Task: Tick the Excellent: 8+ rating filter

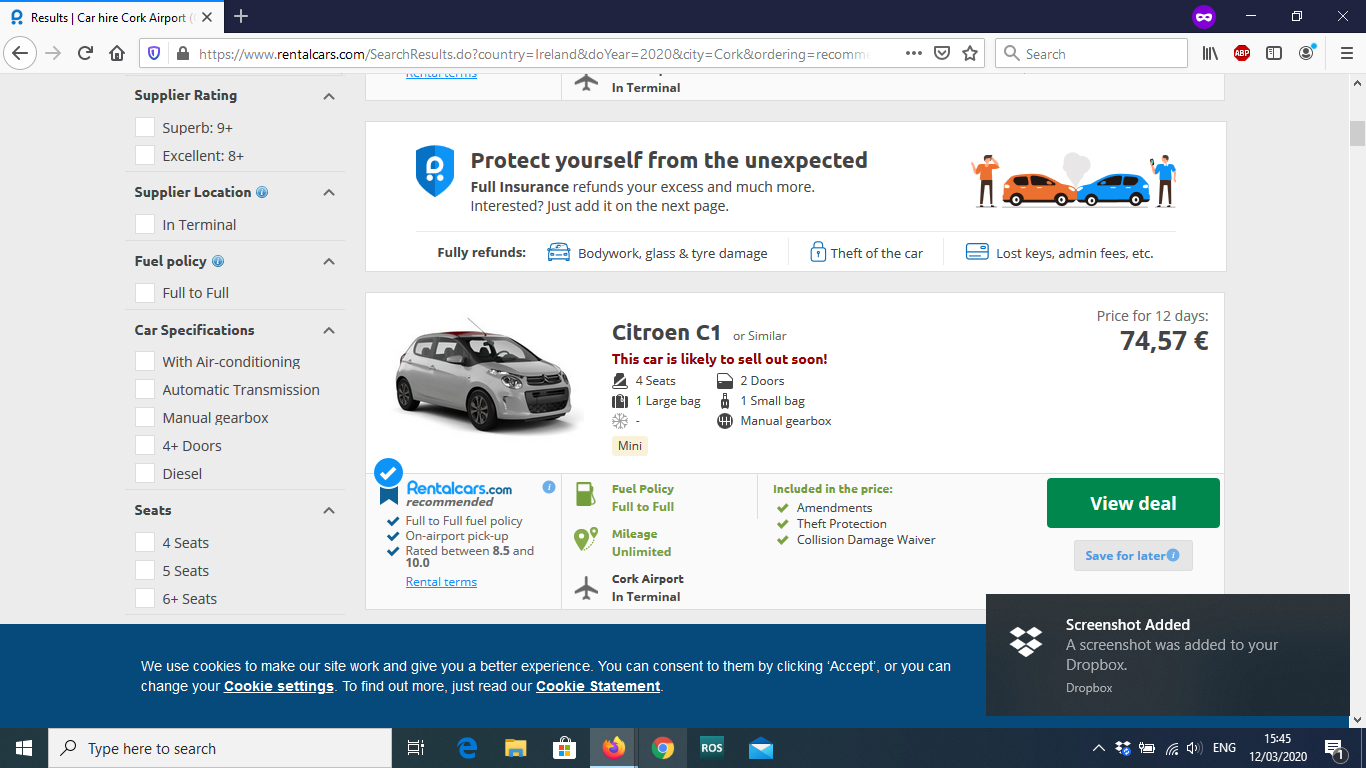Action: [145, 155]
